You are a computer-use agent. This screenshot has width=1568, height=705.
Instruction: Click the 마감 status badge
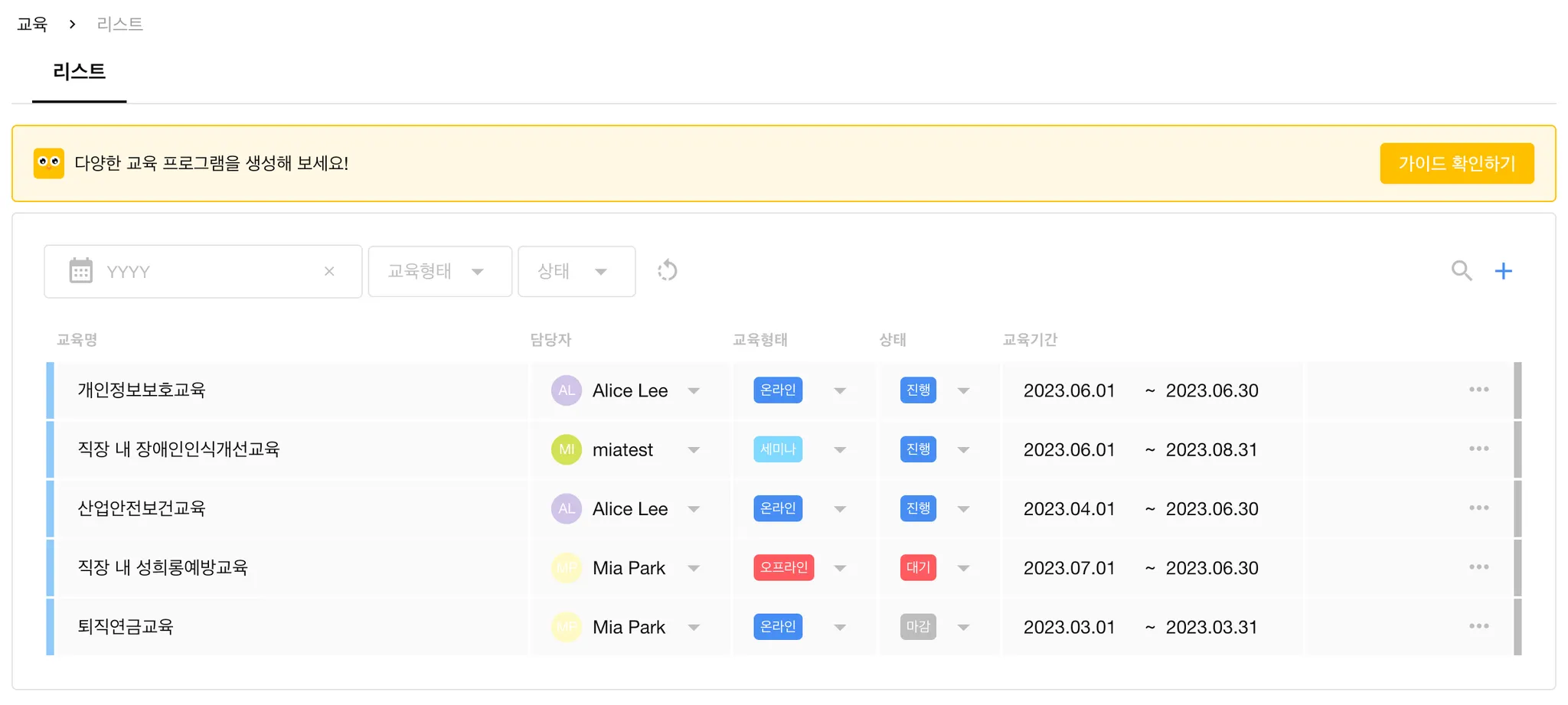[x=918, y=626]
